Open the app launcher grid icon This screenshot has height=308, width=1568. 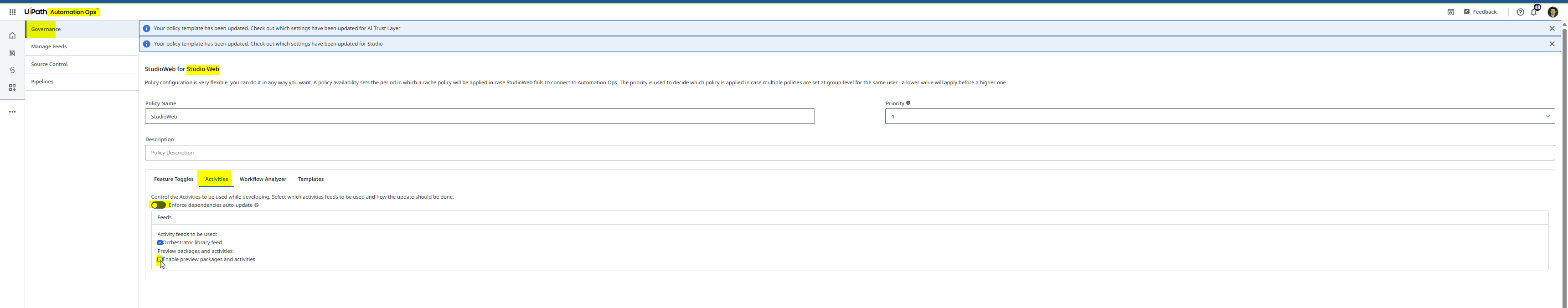12,12
